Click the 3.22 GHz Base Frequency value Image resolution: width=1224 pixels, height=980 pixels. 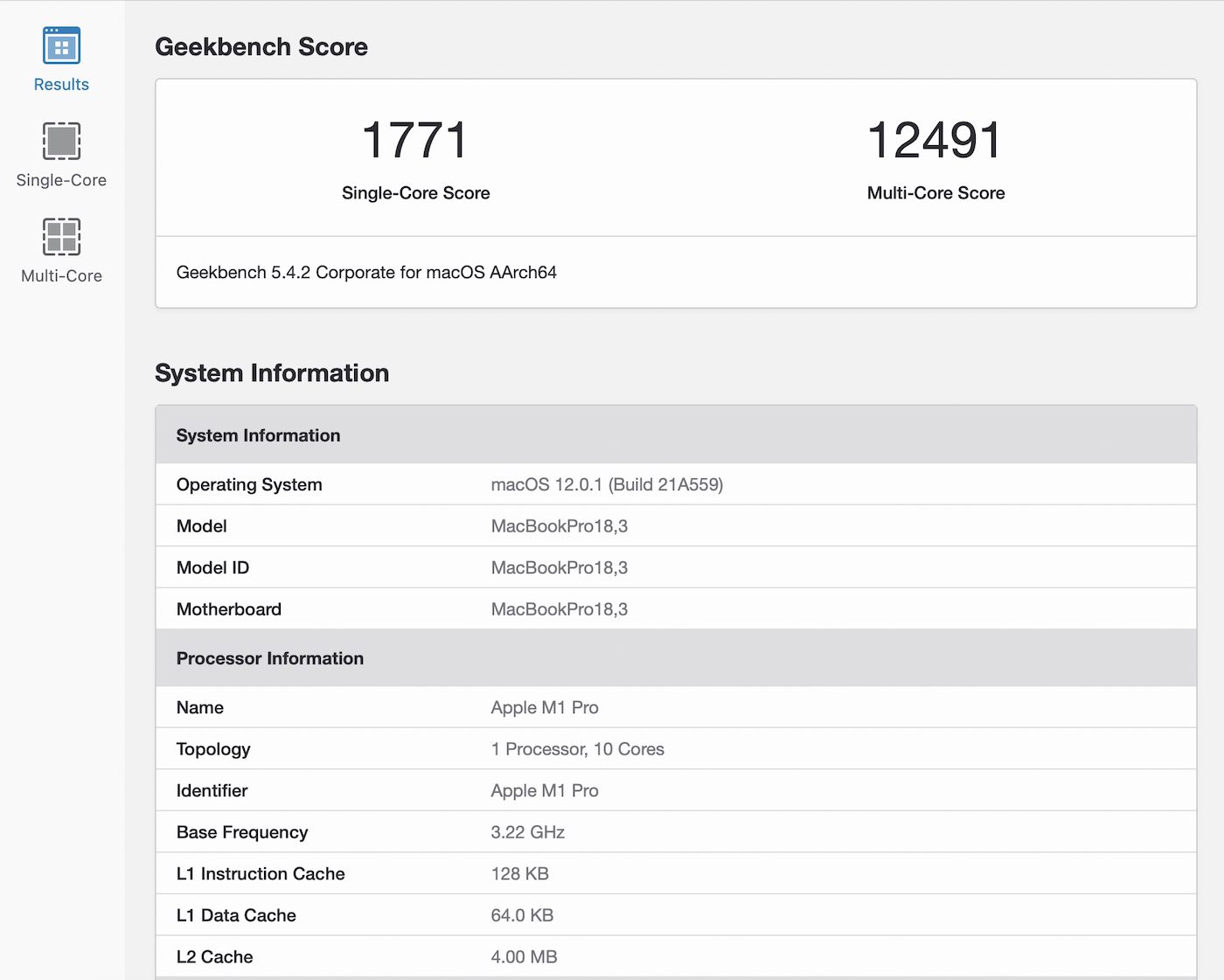click(x=527, y=832)
